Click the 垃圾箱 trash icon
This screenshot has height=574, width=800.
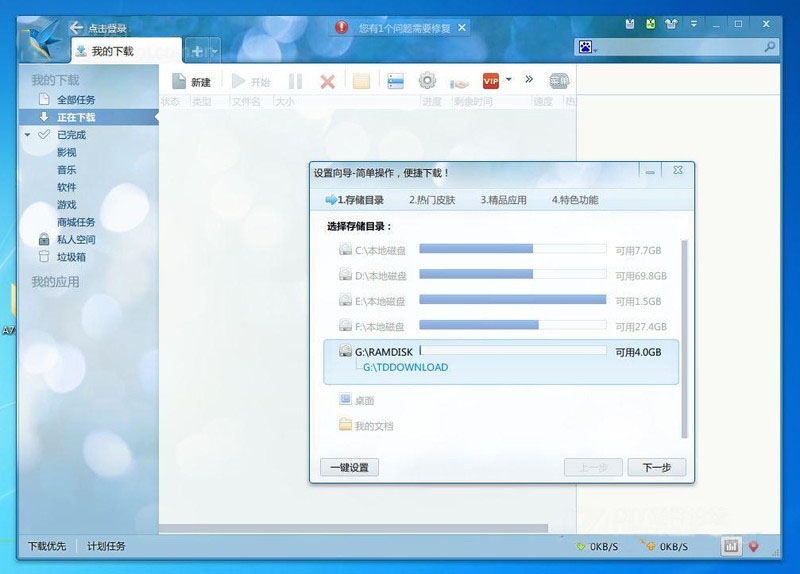pyautogui.click(x=44, y=256)
